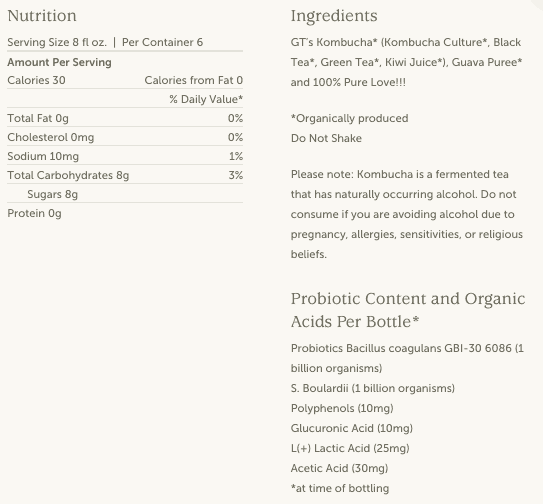Click the Amount Per Serving label
This screenshot has height=504, width=543.
pyautogui.click(x=59, y=62)
